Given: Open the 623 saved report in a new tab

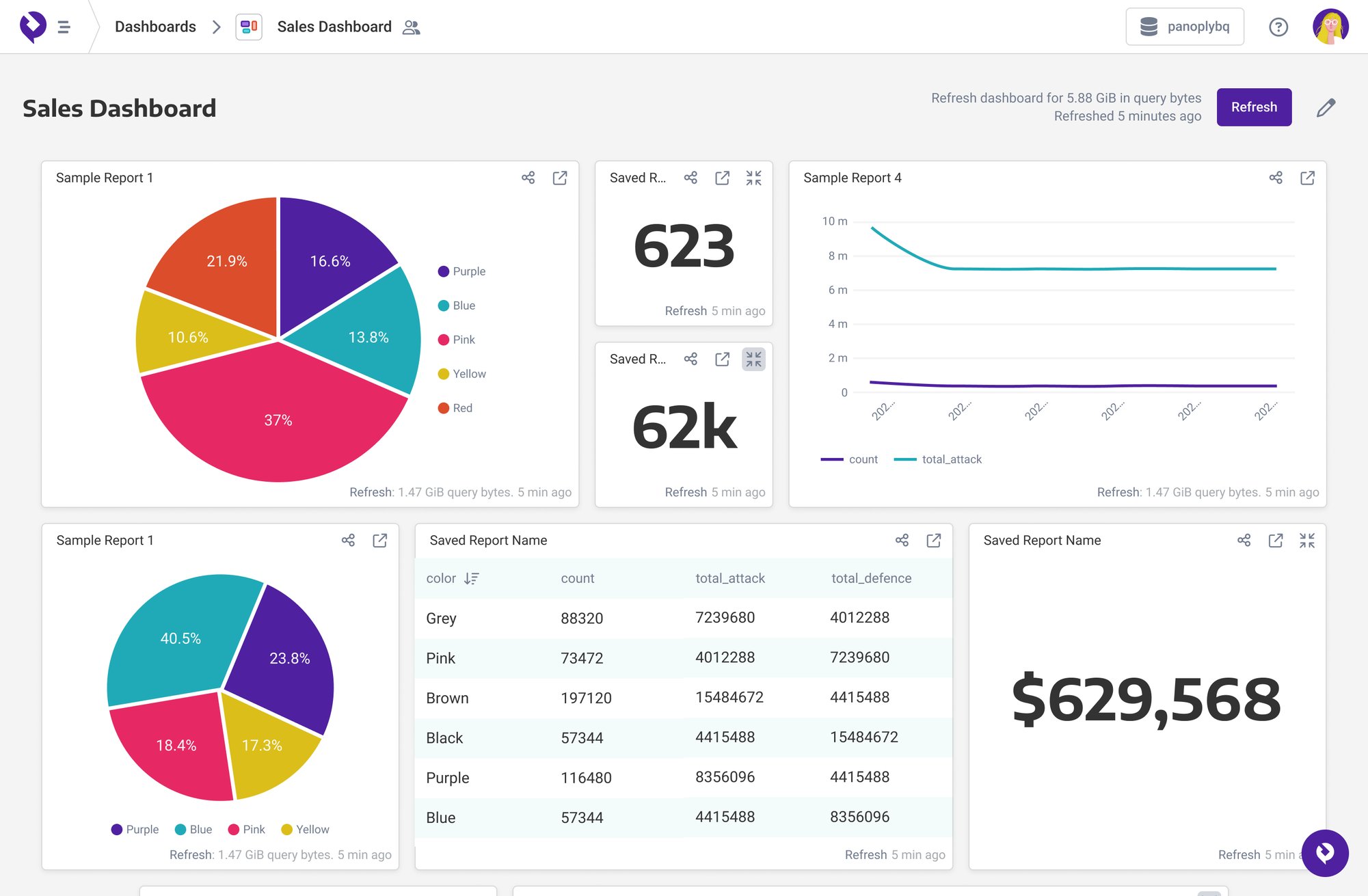Looking at the screenshot, I should click(x=722, y=178).
